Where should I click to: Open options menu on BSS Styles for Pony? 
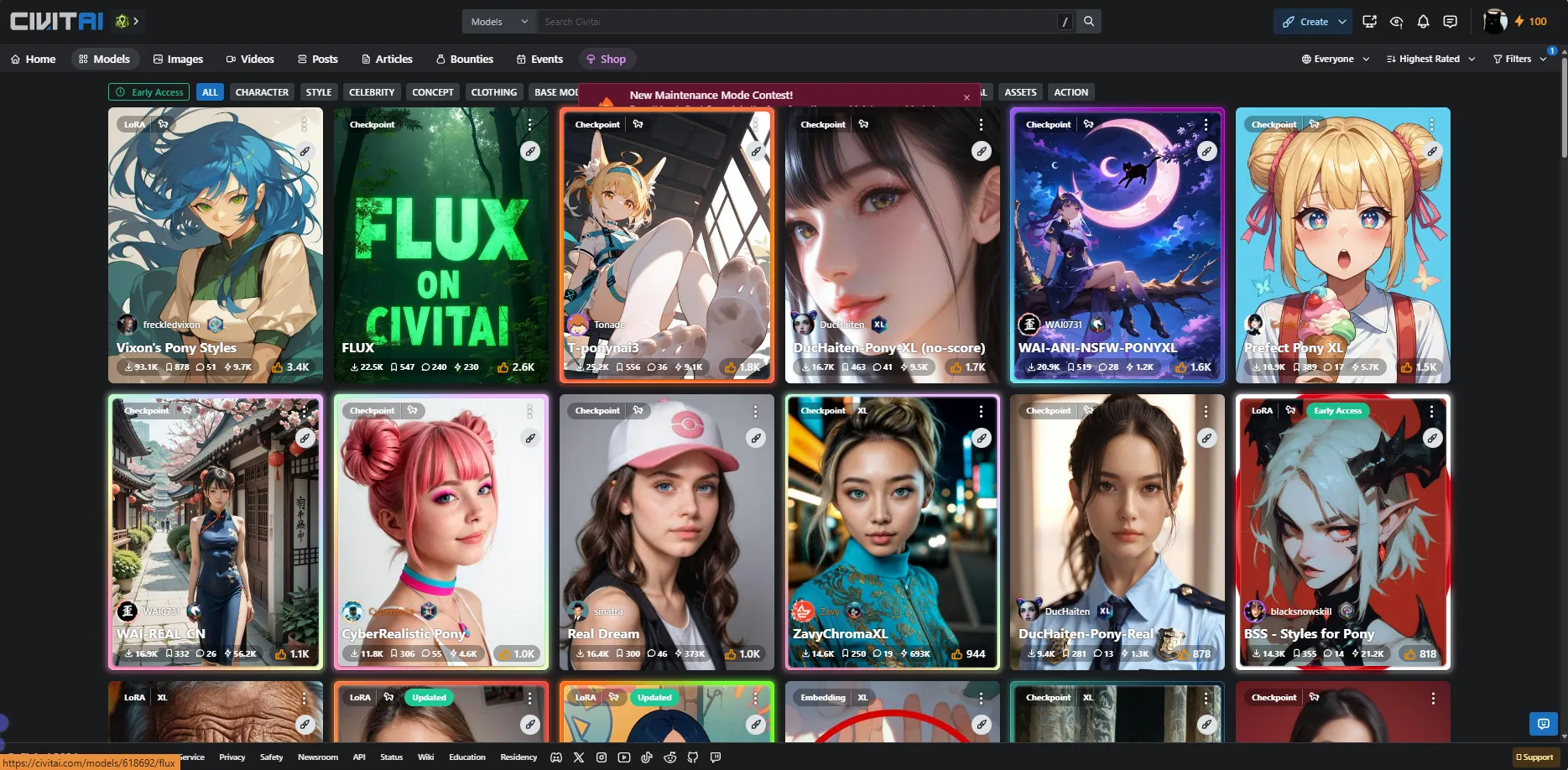(1431, 411)
